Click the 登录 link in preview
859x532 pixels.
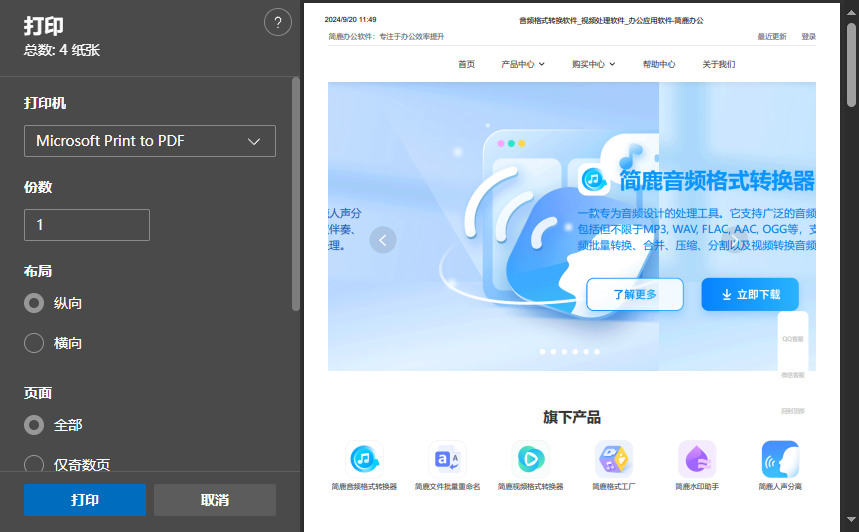[809, 37]
